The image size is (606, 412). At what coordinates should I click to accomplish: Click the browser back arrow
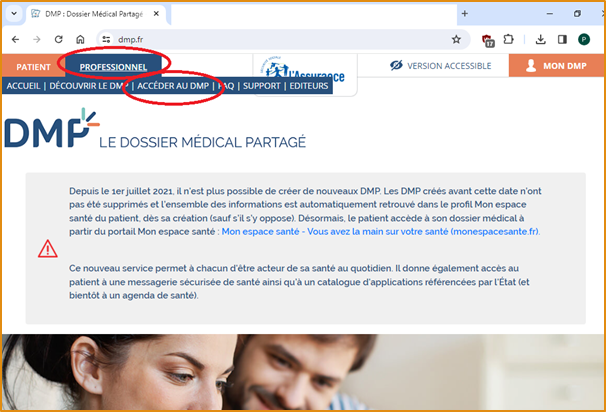click(x=15, y=39)
